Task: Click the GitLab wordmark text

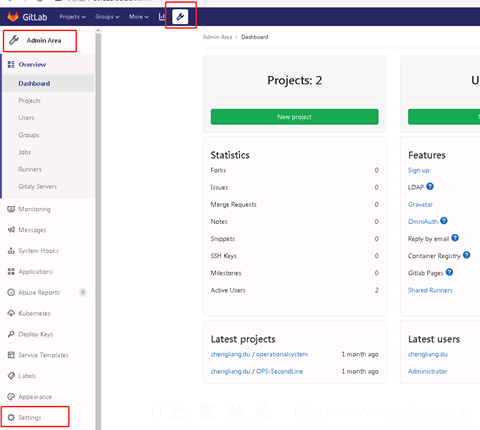Action: pyautogui.click(x=35, y=17)
